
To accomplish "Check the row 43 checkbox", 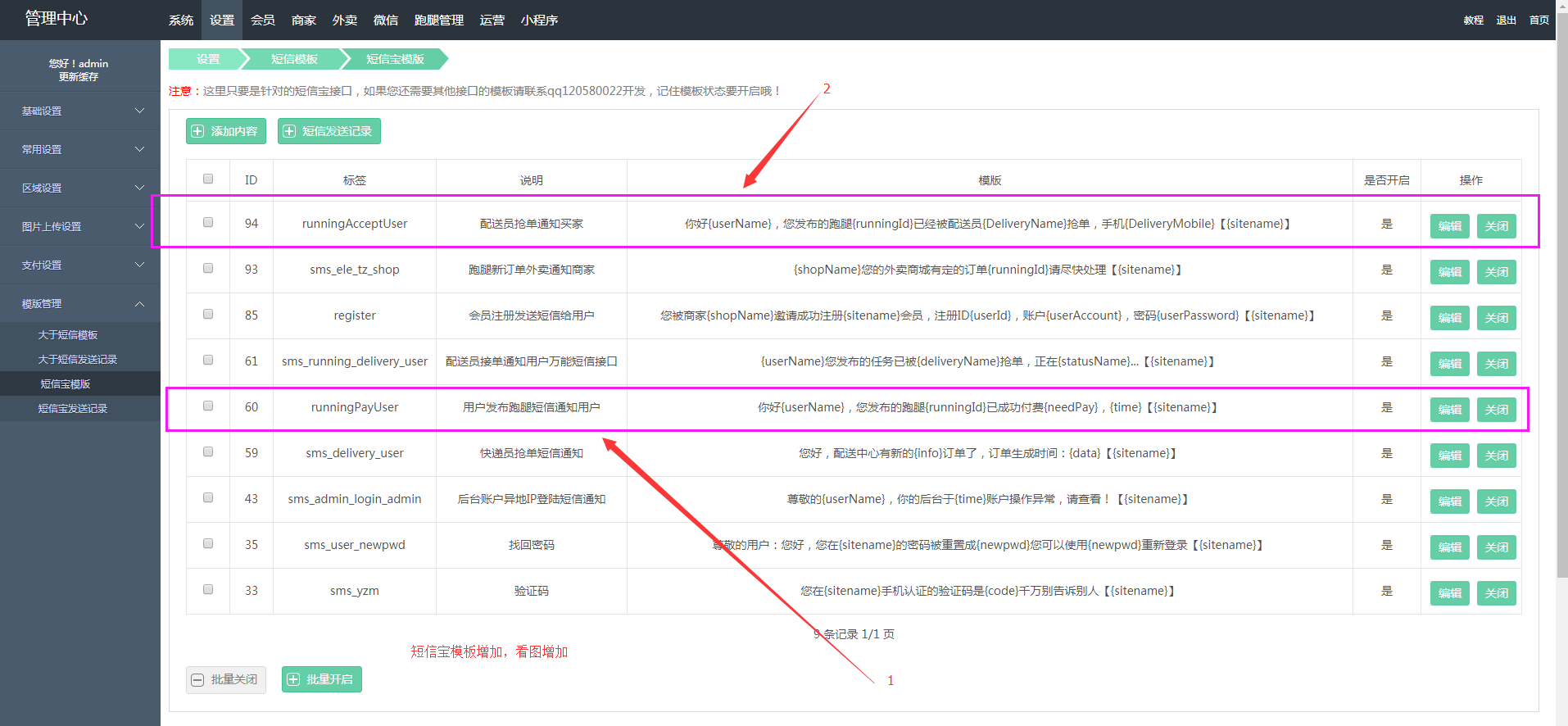I will (208, 497).
